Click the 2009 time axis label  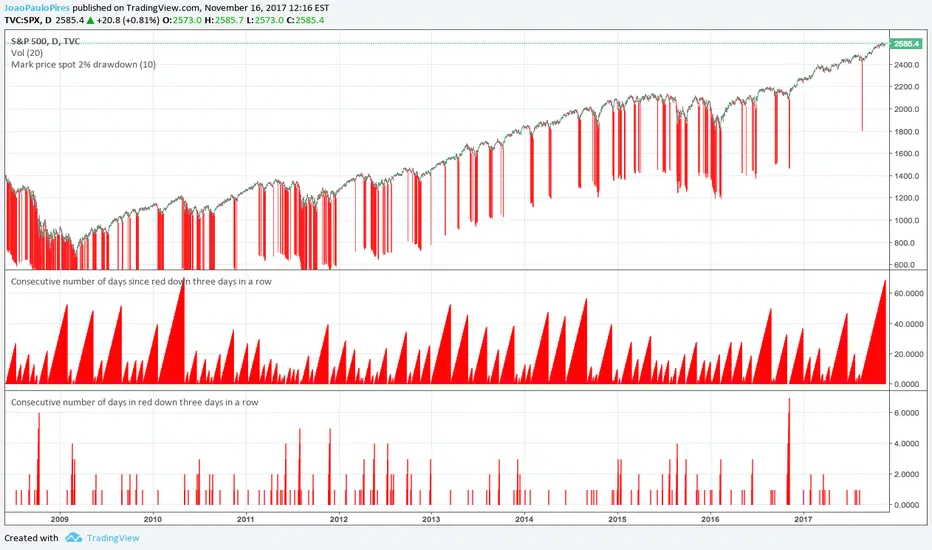tap(59, 519)
